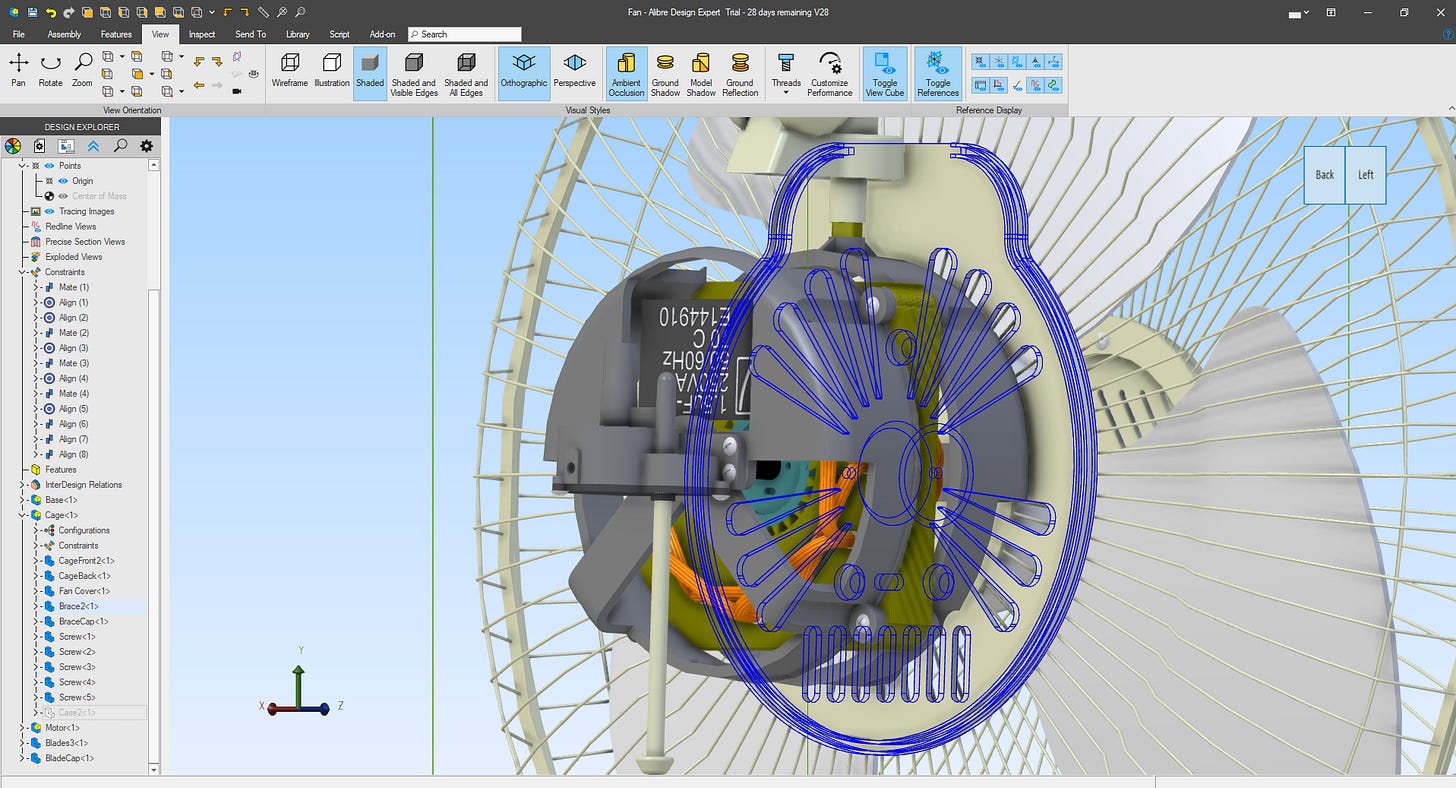The image size is (1456, 788).
Task: Open quick access toolbar dropdown arrow
Action: tap(212, 12)
